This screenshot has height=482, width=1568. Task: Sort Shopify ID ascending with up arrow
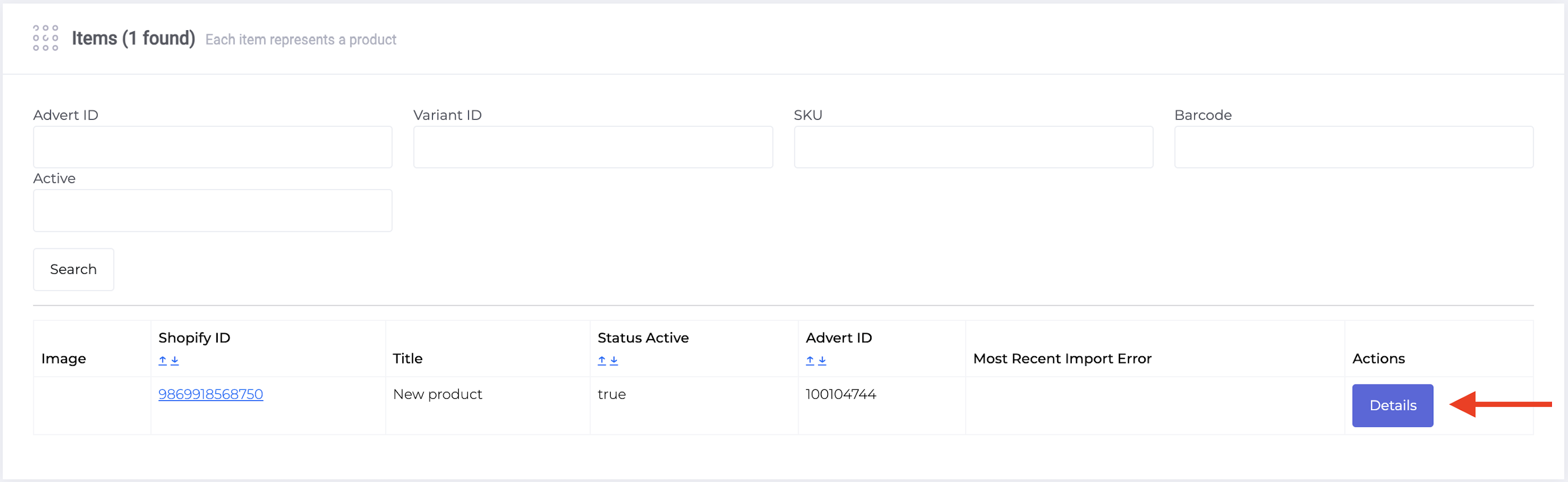[x=162, y=360]
